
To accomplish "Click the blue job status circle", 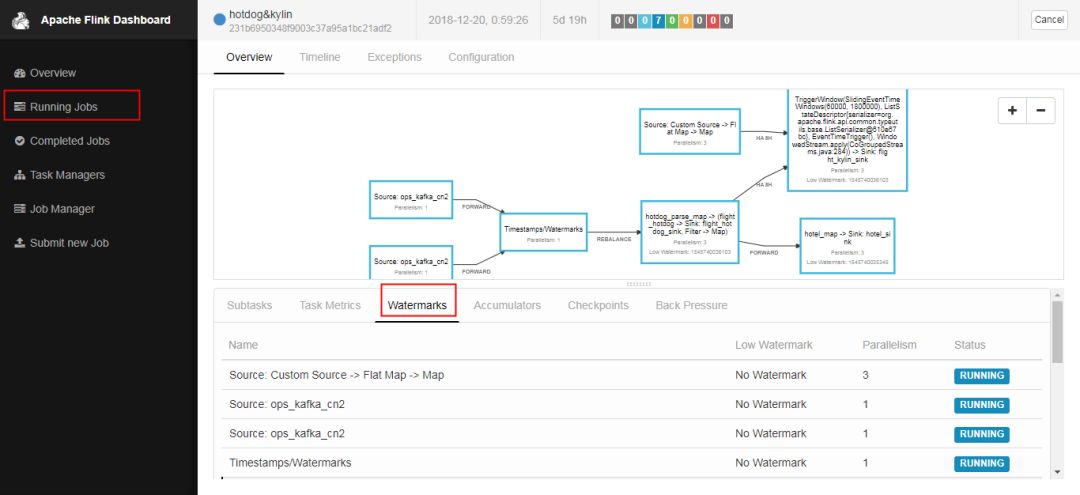I will [x=219, y=20].
